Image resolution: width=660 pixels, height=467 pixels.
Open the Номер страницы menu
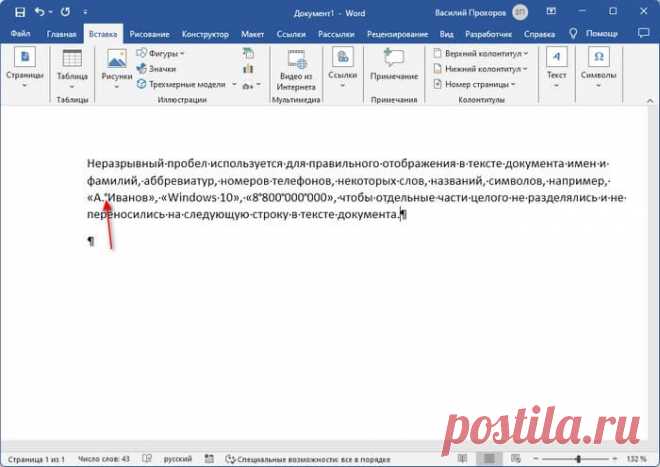tap(474, 84)
